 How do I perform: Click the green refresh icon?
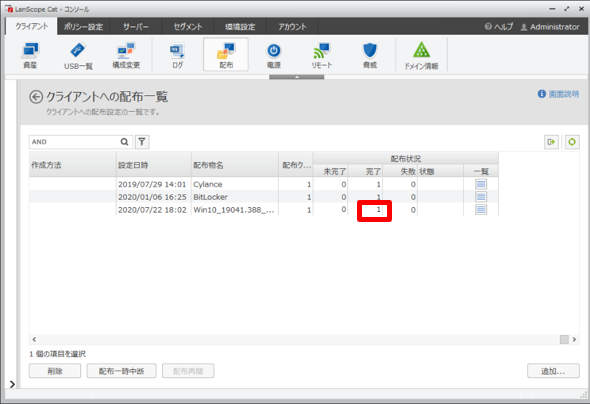[x=572, y=142]
